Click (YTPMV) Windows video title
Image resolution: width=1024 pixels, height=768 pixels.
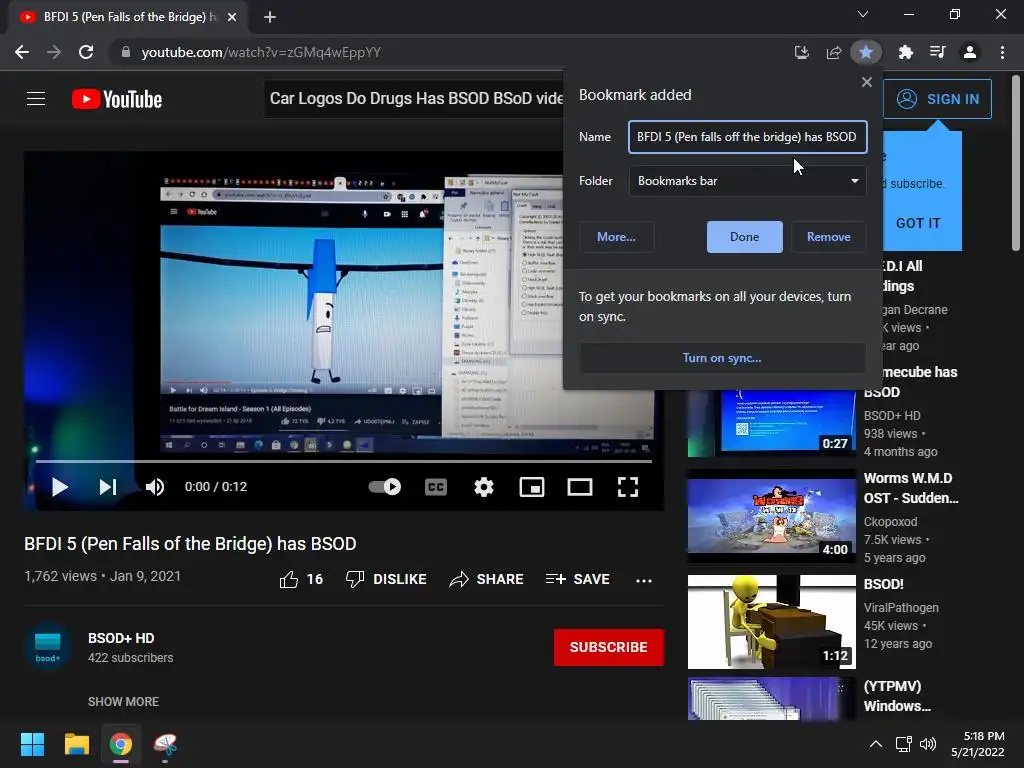(897, 696)
